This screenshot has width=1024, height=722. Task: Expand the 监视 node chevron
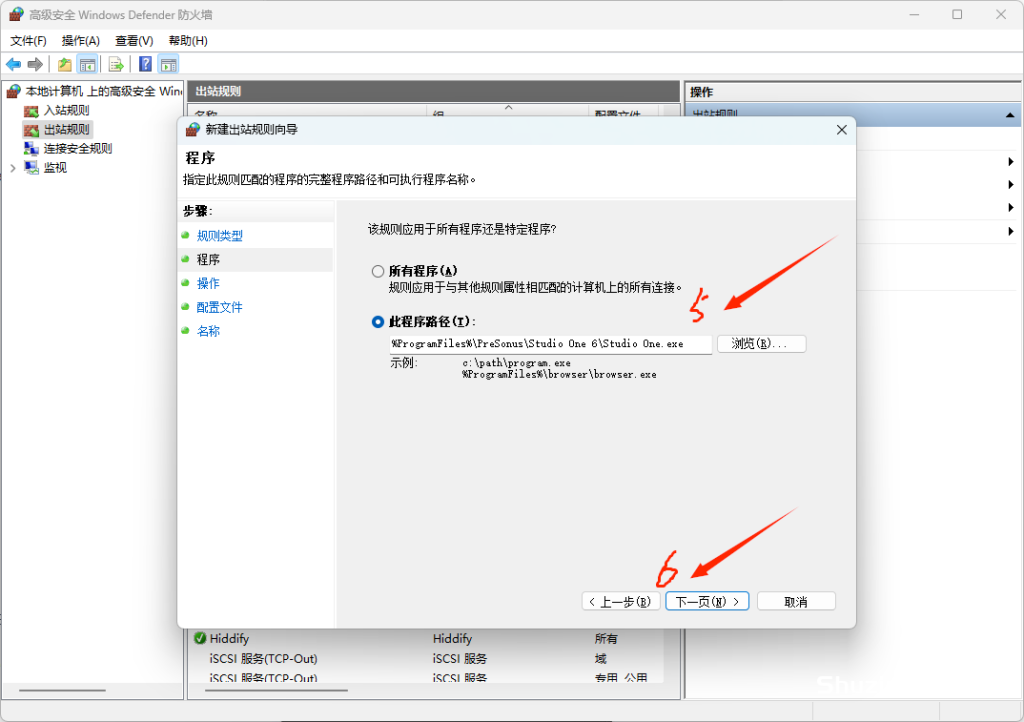coord(13,168)
